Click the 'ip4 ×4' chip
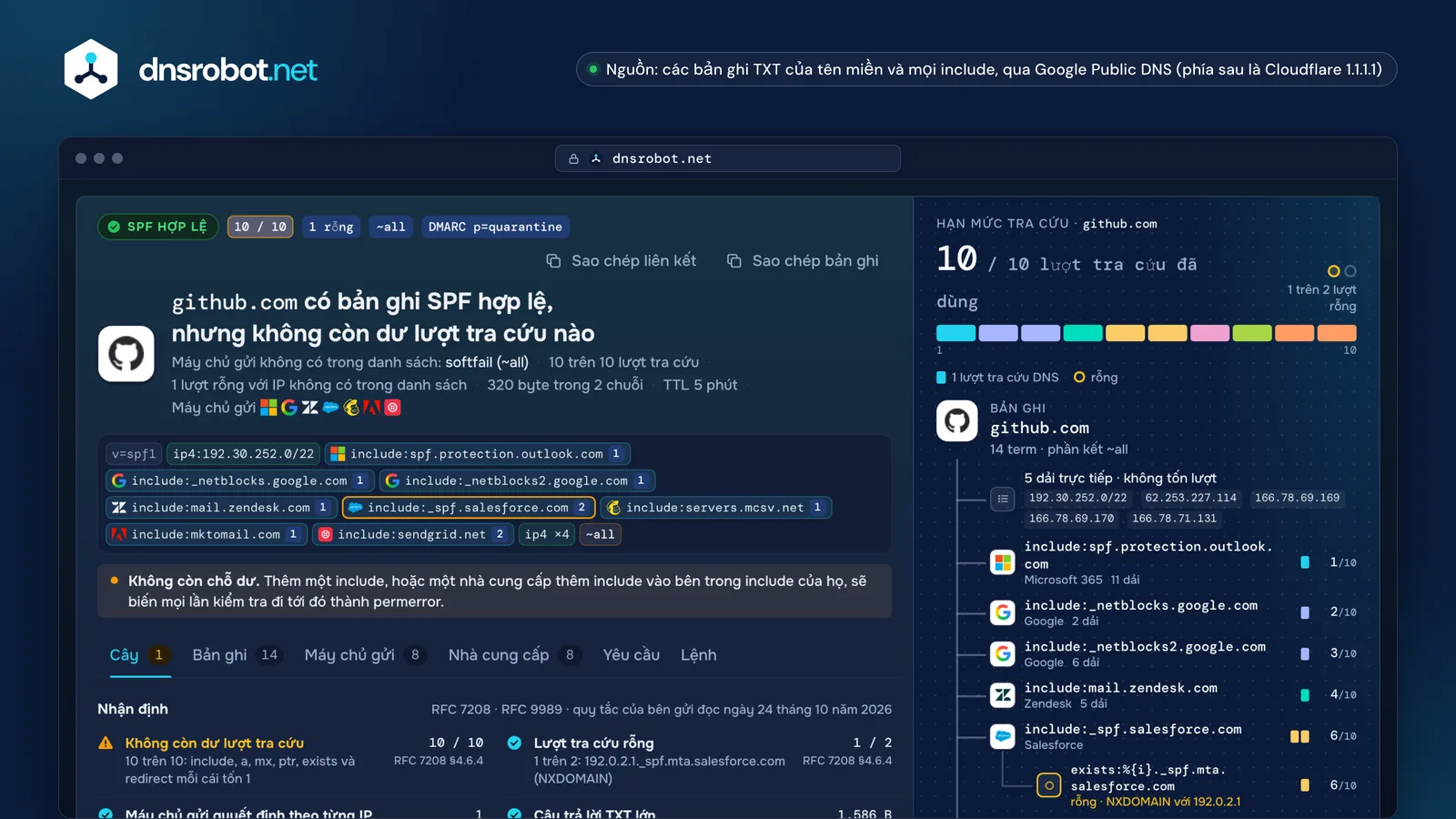1456x819 pixels. 547,534
